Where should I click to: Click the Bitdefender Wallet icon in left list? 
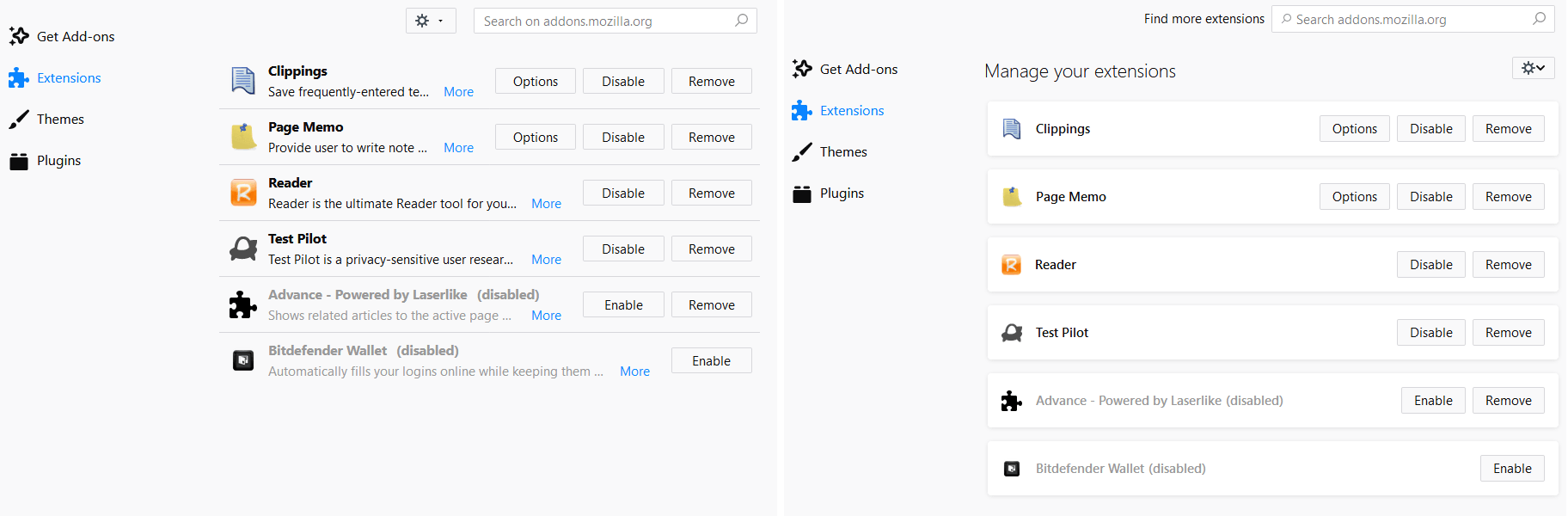coord(243,360)
